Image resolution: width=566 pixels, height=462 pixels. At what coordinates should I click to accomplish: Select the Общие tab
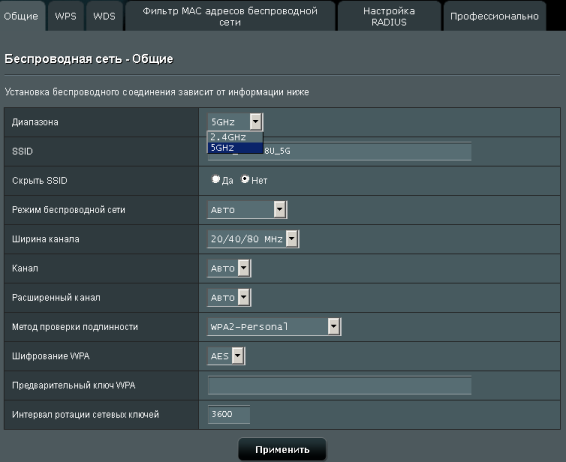click(21, 16)
